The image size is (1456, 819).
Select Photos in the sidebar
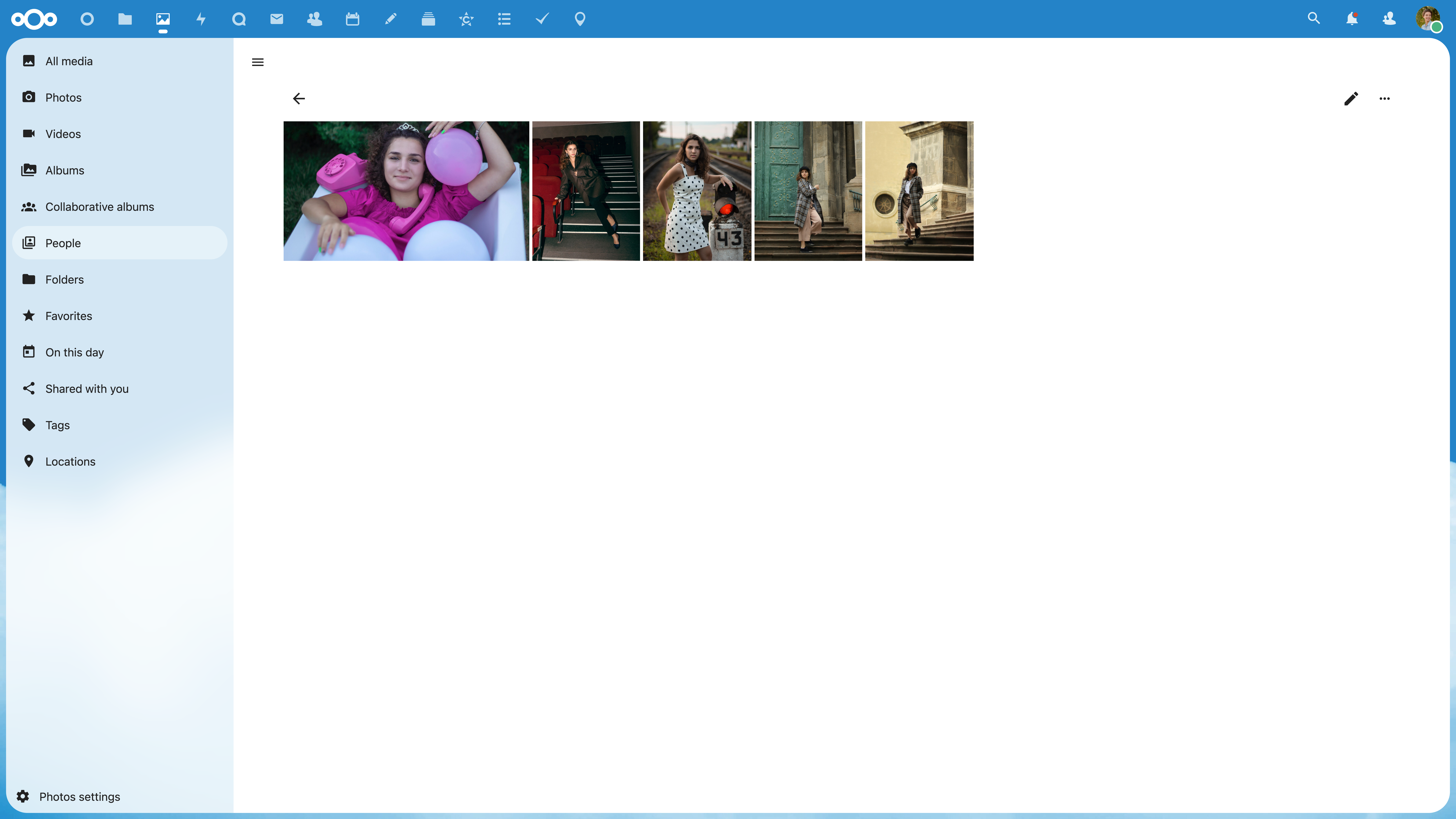click(120, 97)
